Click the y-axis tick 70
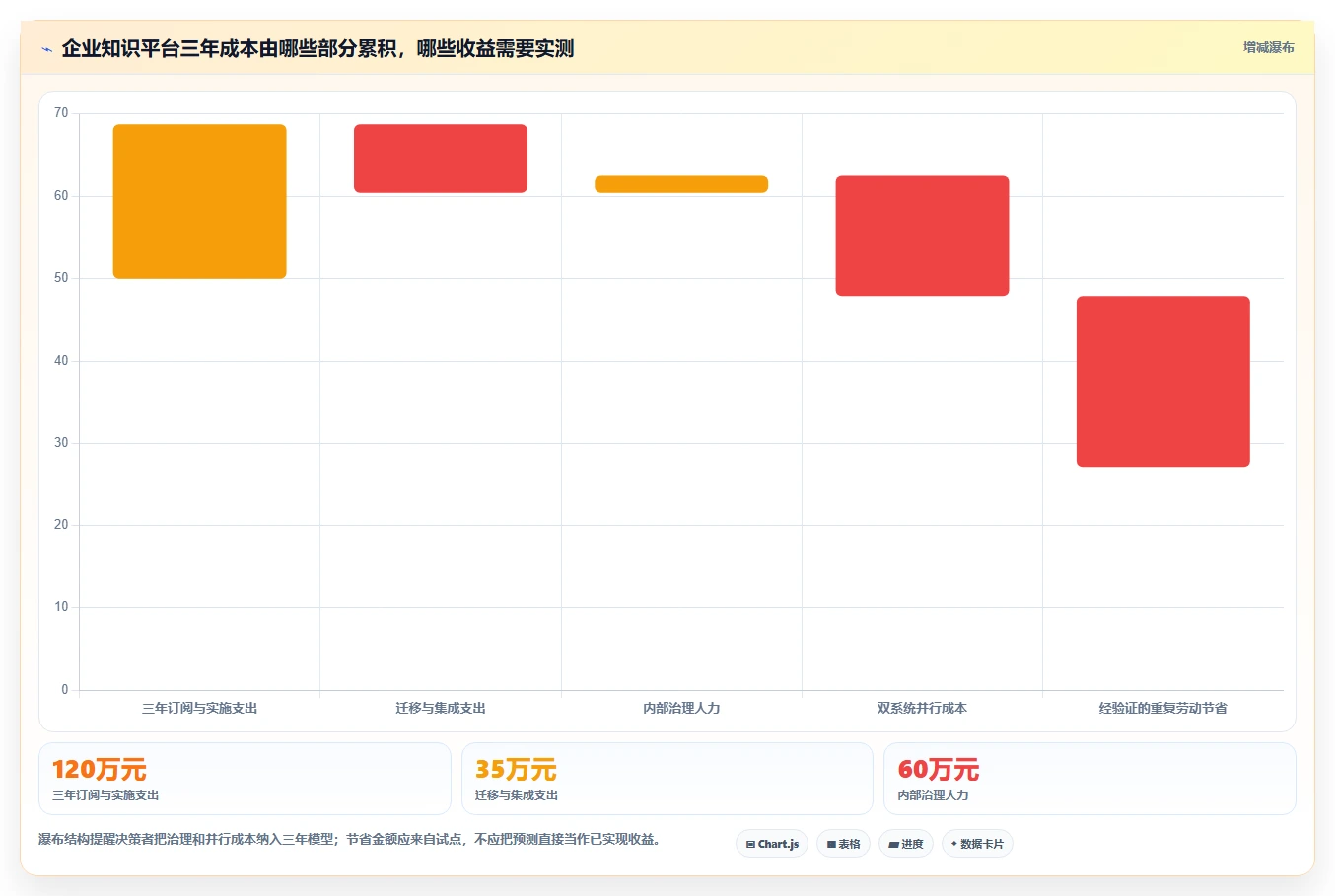Viewport: 1335px width, 896px height. click(61, 113)
